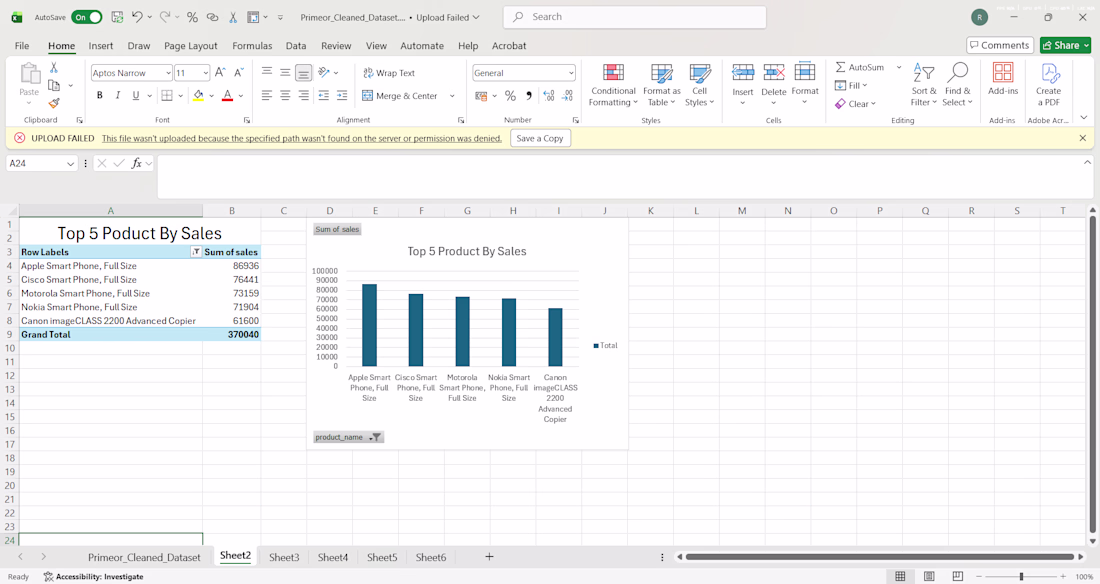The height and width of the screenshot is (584, 1100).
Task: Click the Search box in title bar
Action: point(635,17)
